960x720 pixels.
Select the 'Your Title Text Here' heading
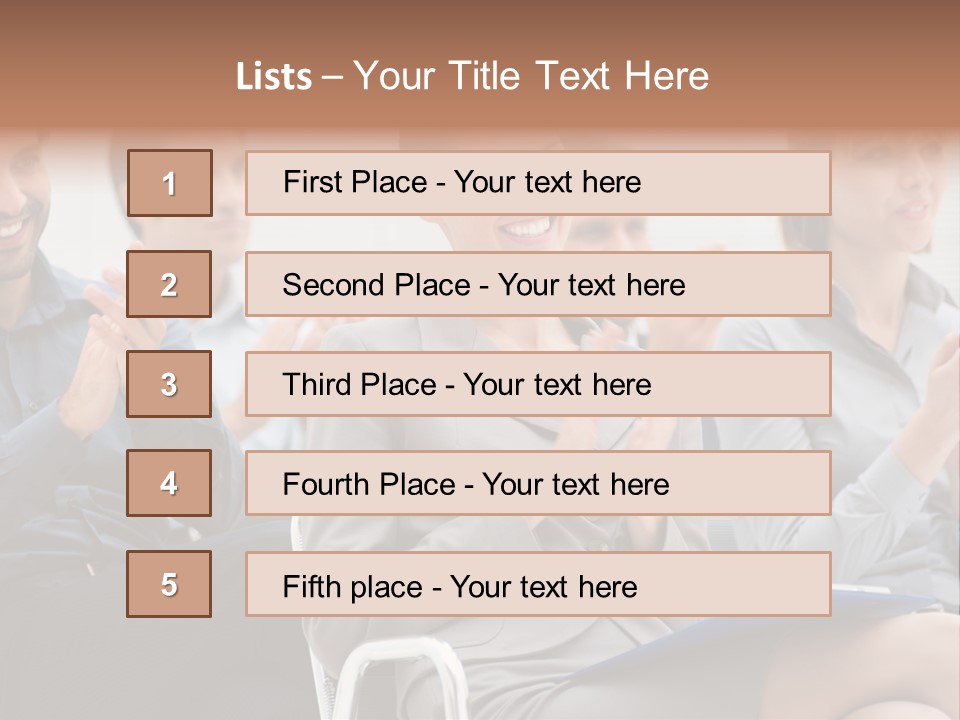(x=531, y=76)
